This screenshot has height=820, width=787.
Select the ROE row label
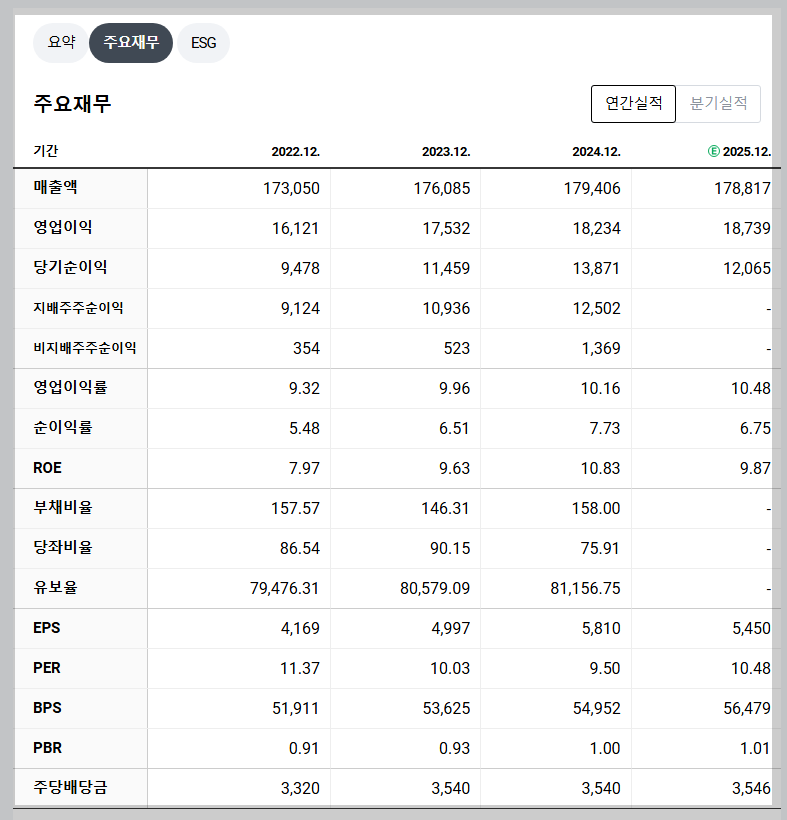(x=50, y=468)
